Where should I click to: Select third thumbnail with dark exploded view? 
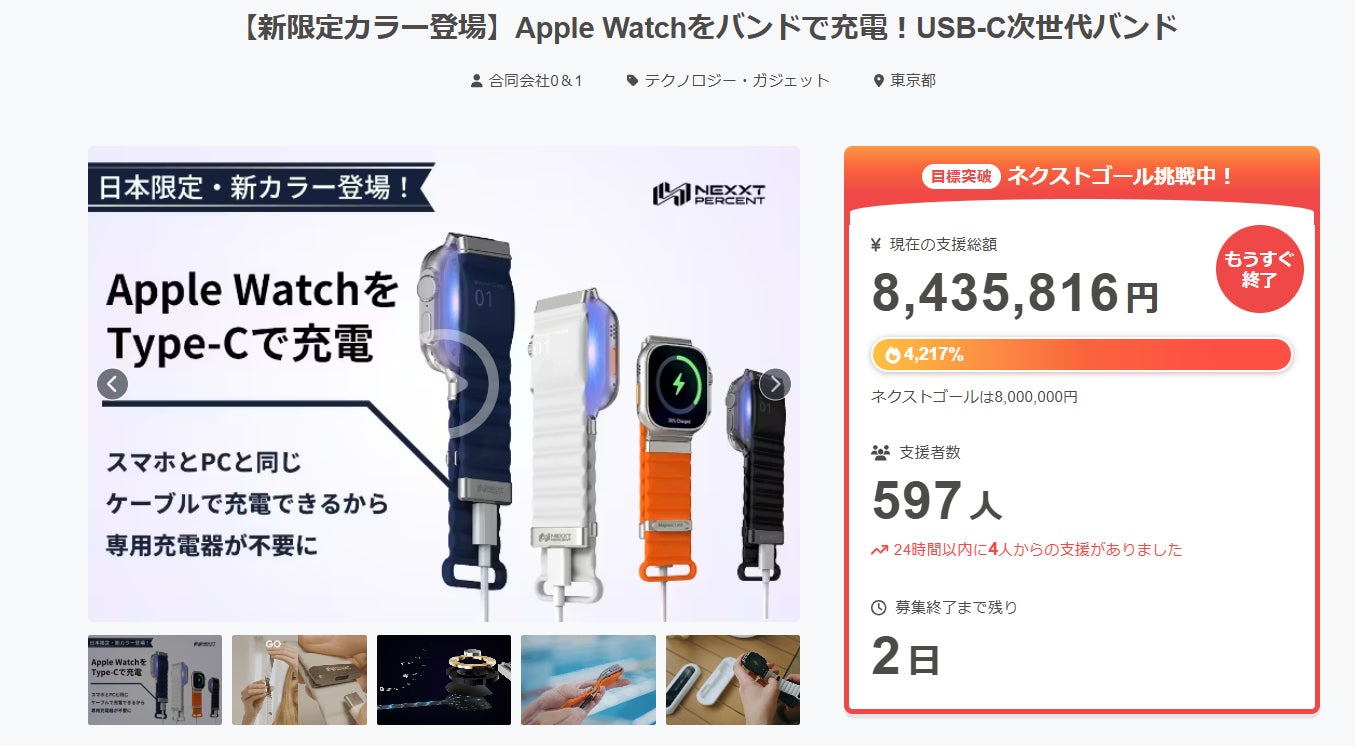coord(444,680)
